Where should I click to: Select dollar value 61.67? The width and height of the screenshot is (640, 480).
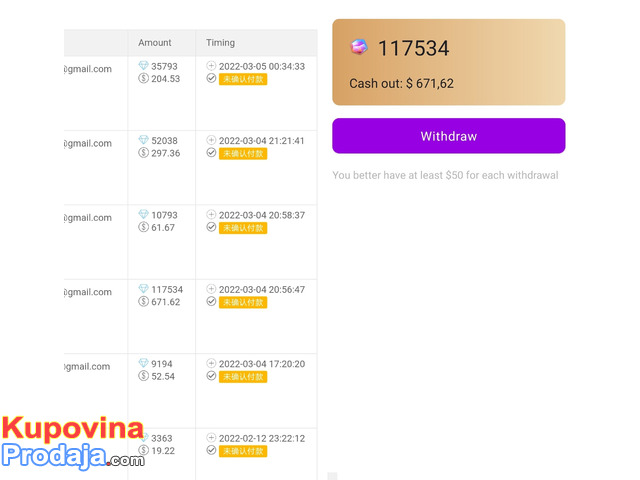(163, 228)
